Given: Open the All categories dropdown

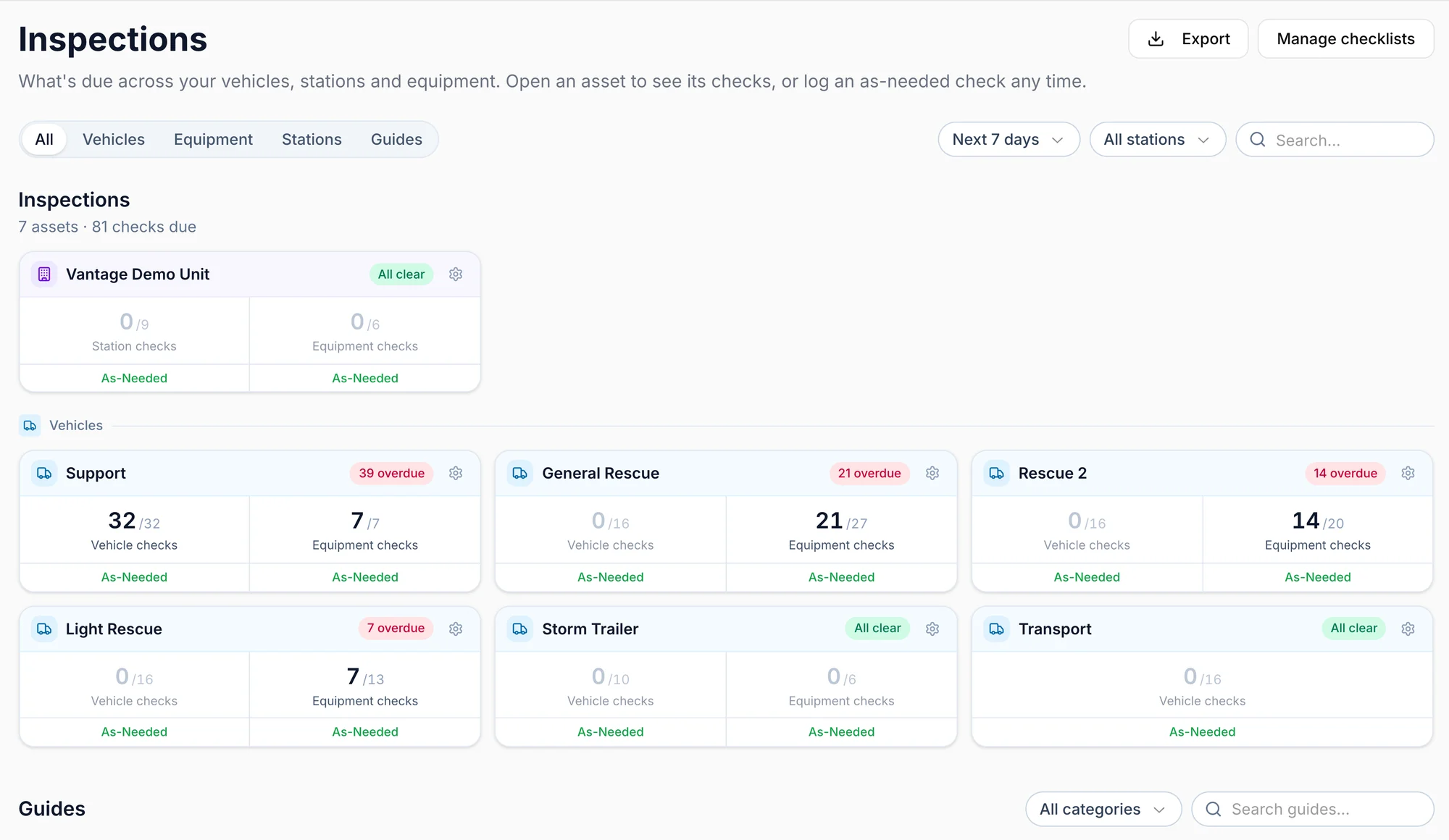Looking at the screenshot, I should [1103, 810].
